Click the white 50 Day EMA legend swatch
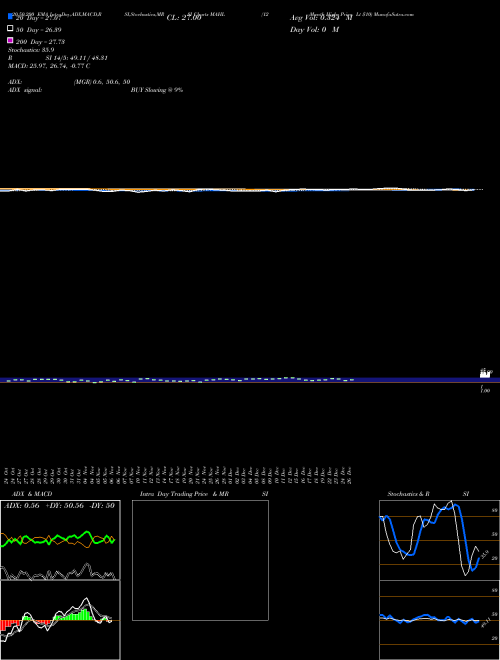Image resolution: width=500 pixels, height=660 pixels. (x=11, y=29)
